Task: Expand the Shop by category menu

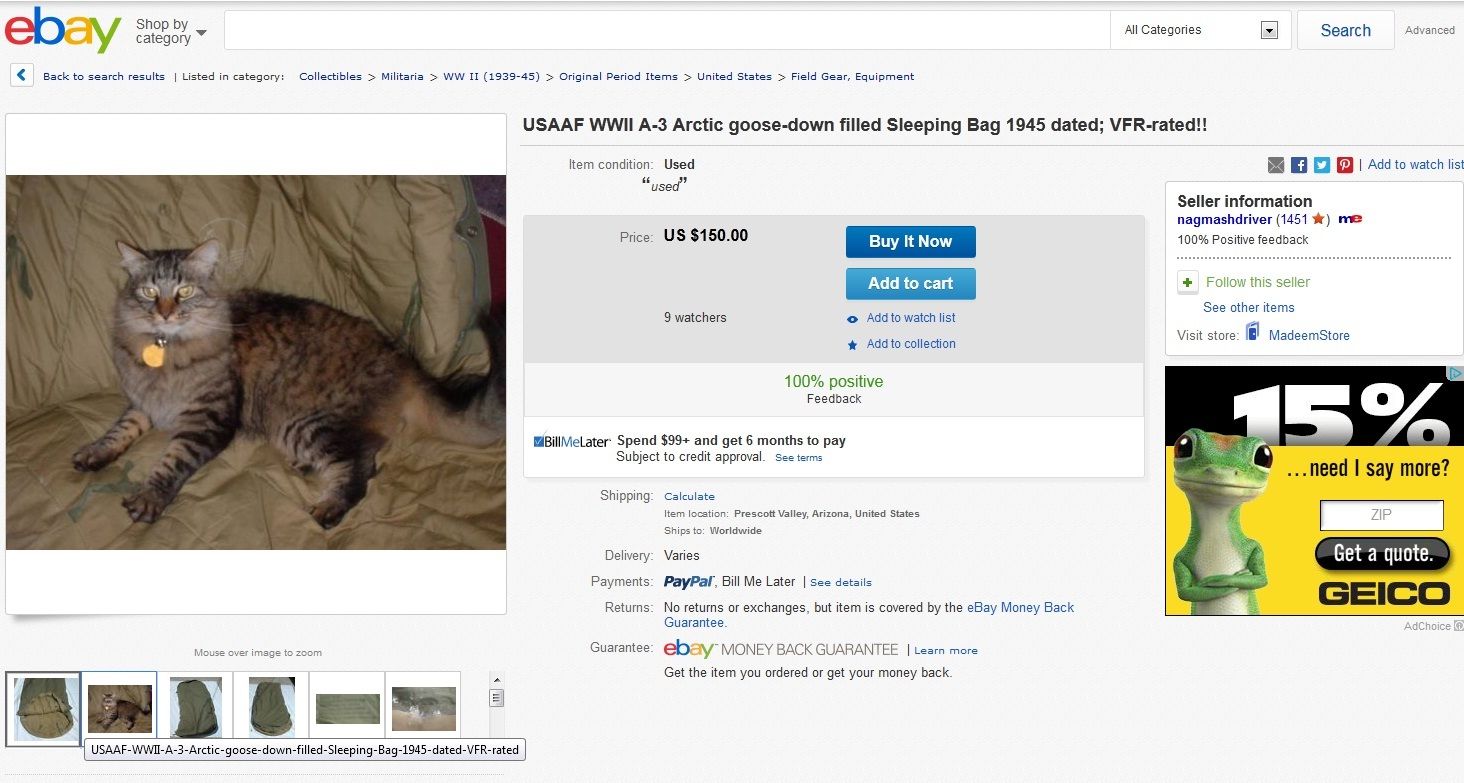Action: tap(171, 31)
